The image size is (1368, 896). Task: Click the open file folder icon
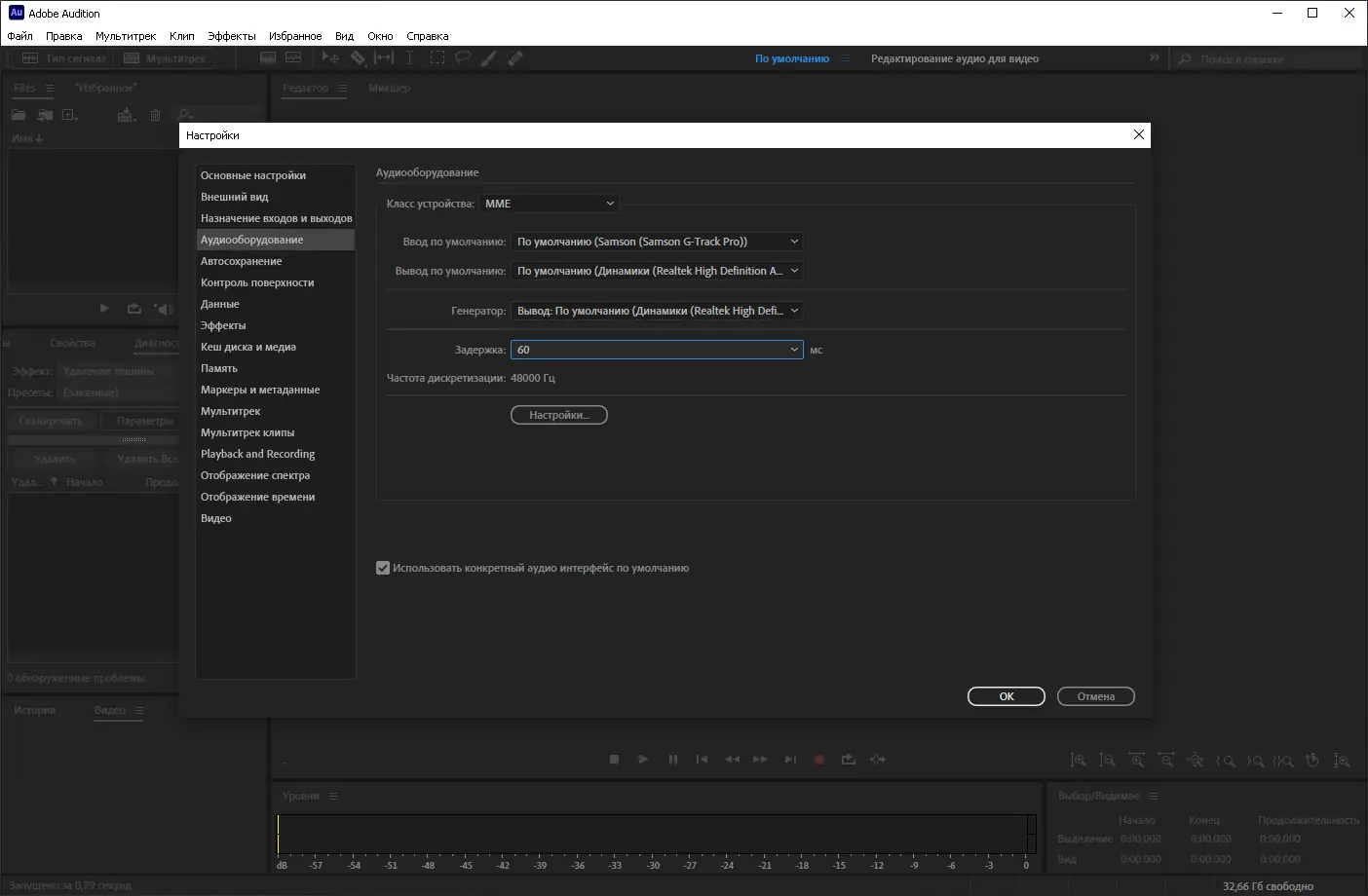coord(19,115)
